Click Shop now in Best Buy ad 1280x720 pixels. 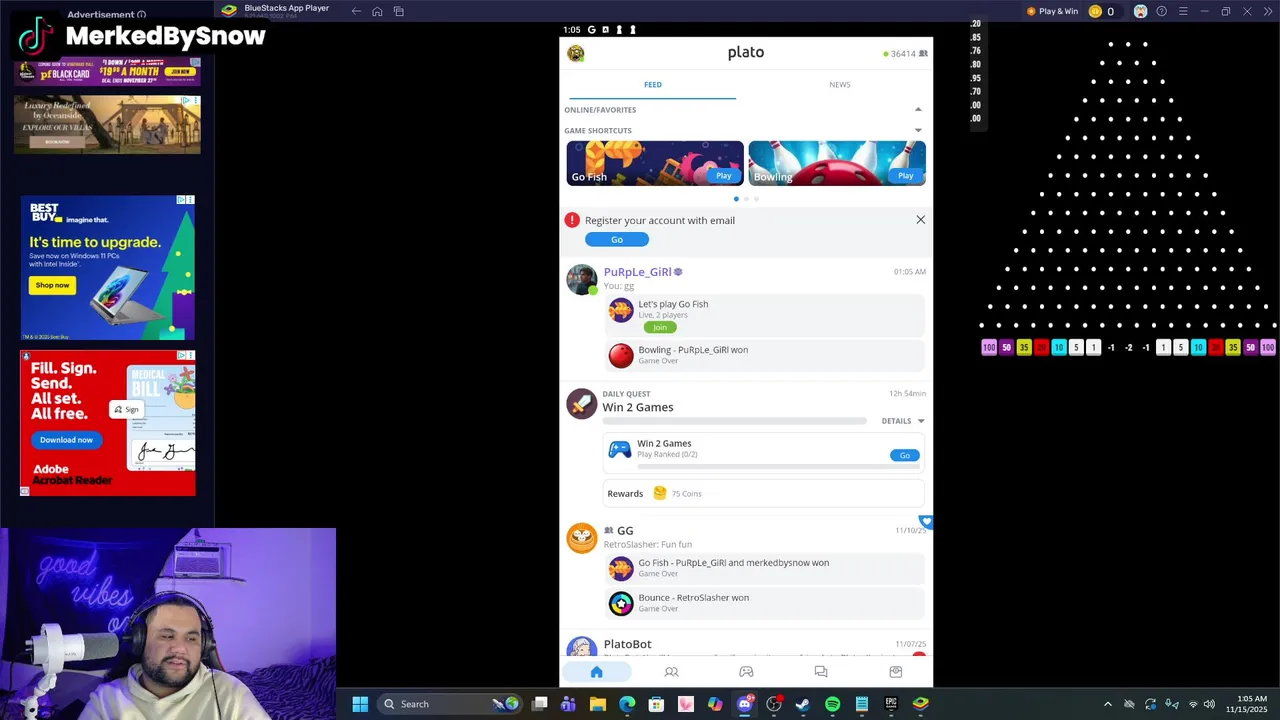[x=52, y=285]
